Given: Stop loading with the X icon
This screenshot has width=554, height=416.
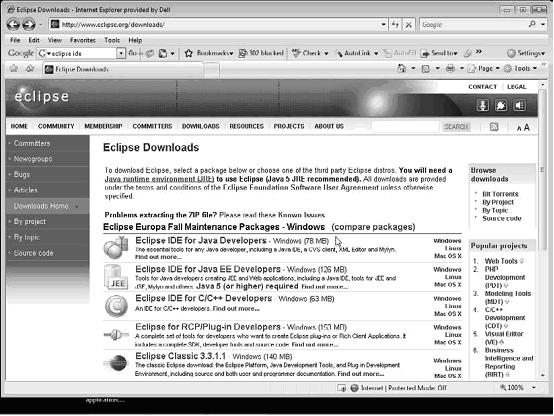Looking at the screenshot, I should tap(408, 24).
